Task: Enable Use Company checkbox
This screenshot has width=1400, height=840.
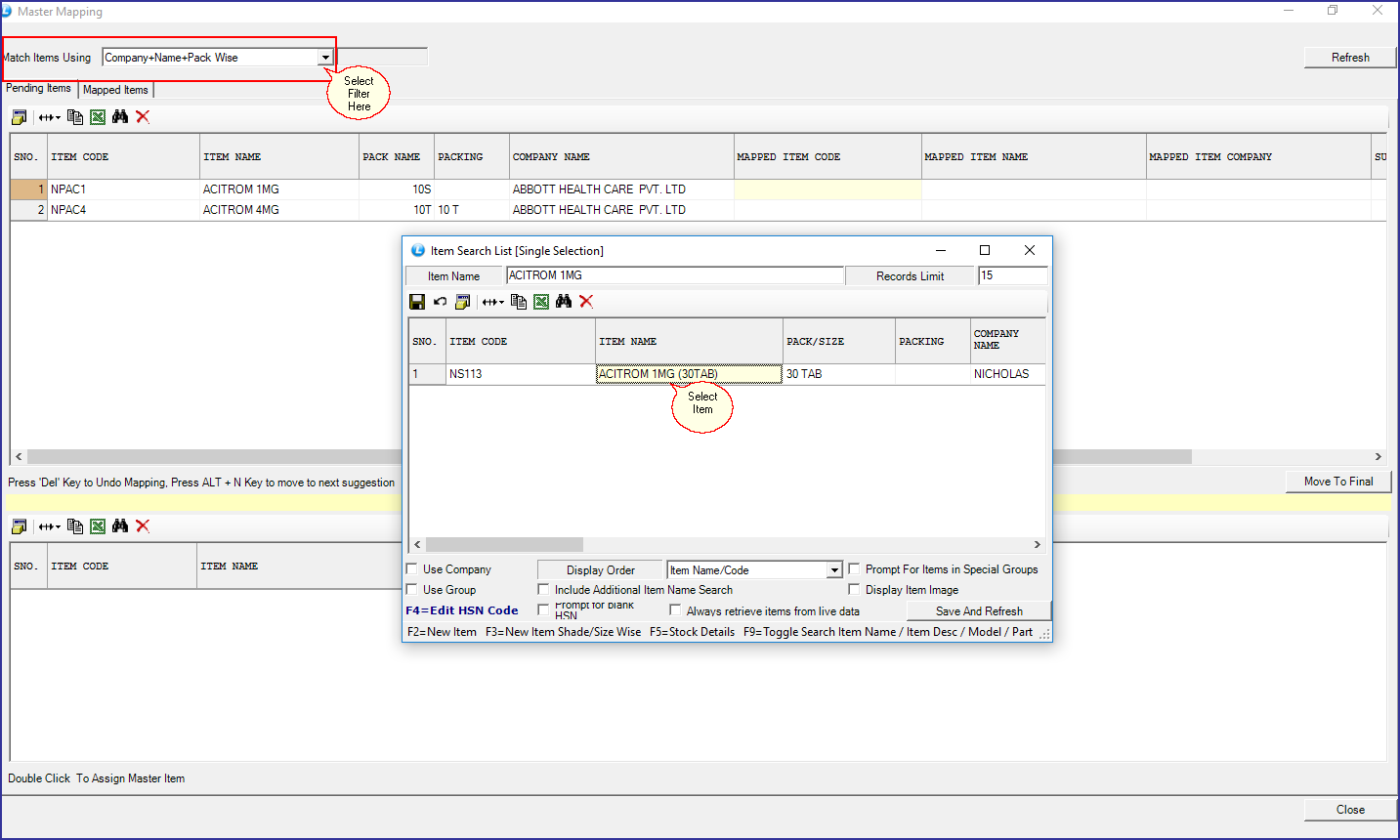Action: point(412,568)
